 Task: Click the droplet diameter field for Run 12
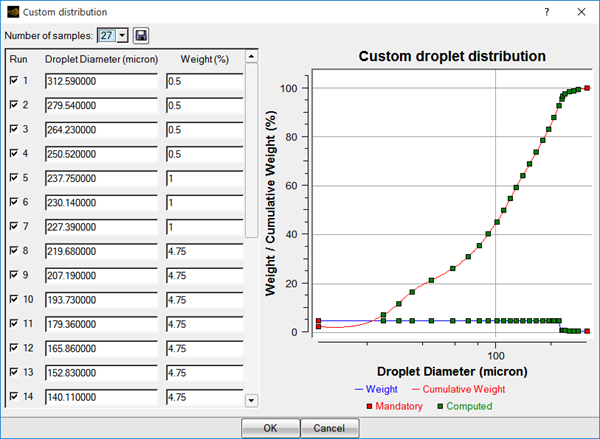100,347
